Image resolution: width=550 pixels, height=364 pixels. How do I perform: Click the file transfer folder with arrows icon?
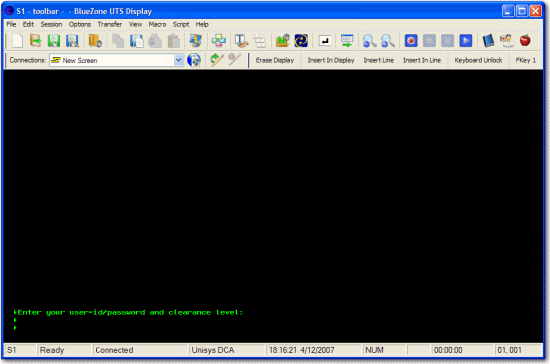[x=283, y=41]
